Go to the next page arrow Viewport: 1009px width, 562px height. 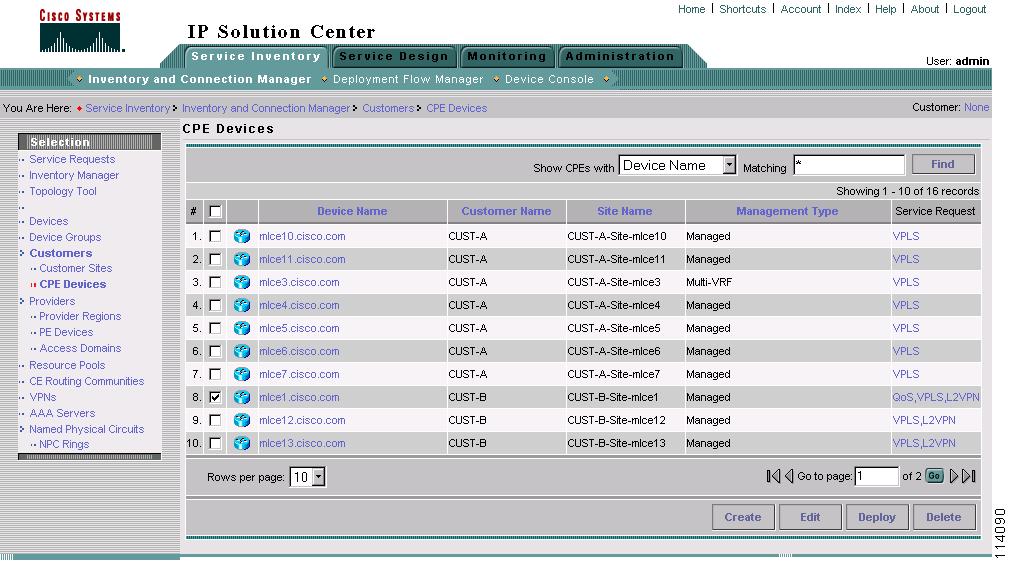[x=954, y=476]
